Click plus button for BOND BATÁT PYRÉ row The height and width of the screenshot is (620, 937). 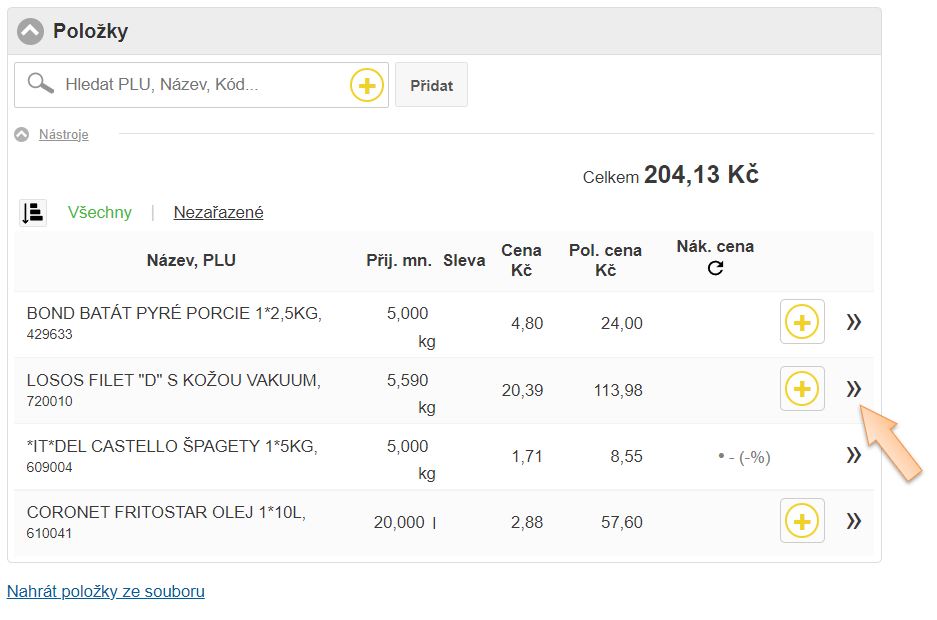click(802, 322)
